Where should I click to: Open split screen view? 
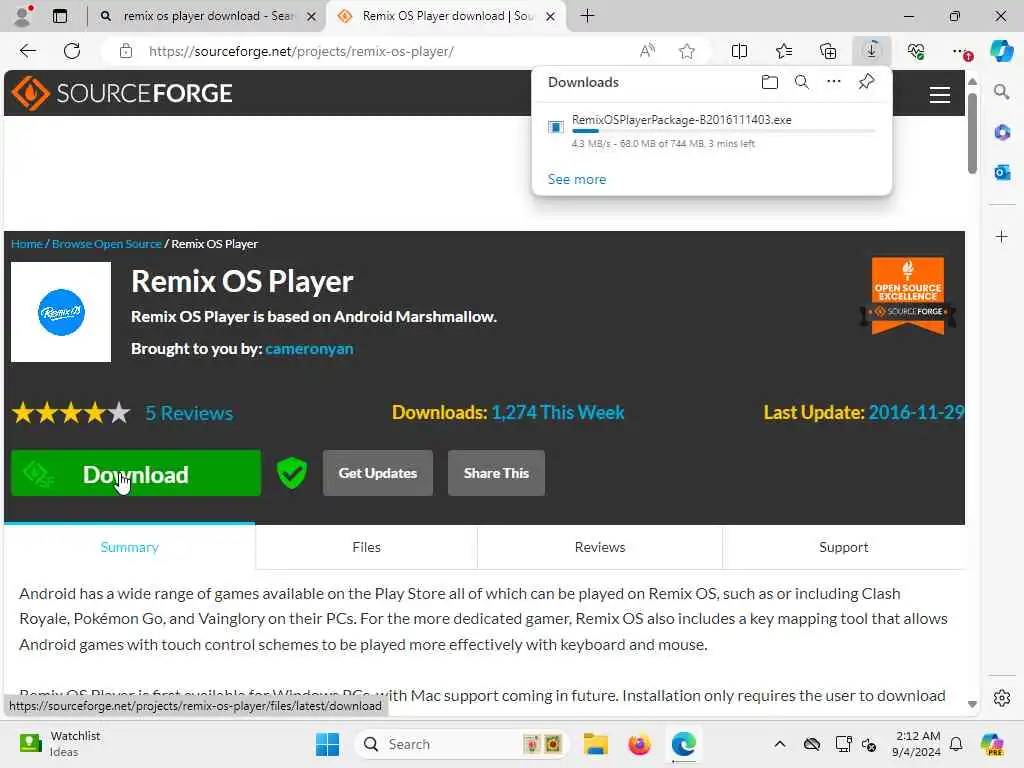point(739,51)
